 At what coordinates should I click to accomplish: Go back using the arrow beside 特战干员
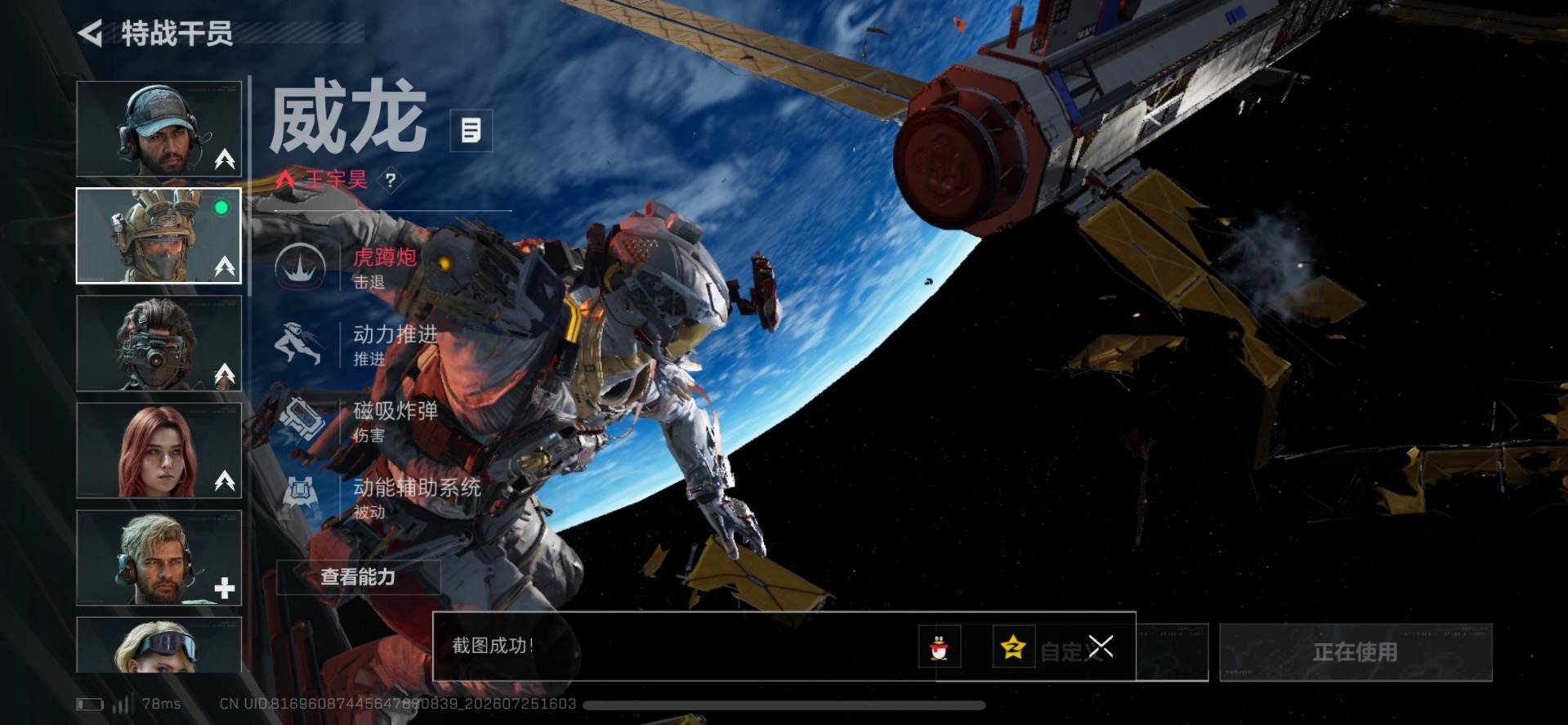point(91,34)
